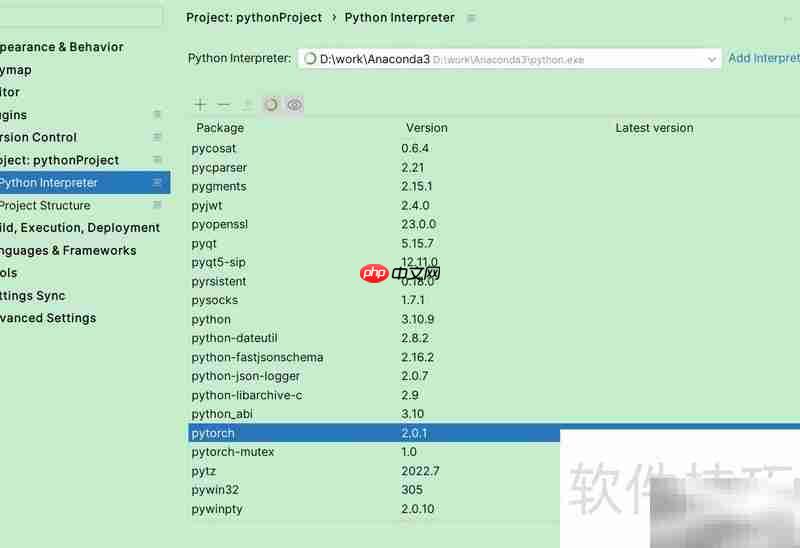Select the pyjwt package row

494,206
